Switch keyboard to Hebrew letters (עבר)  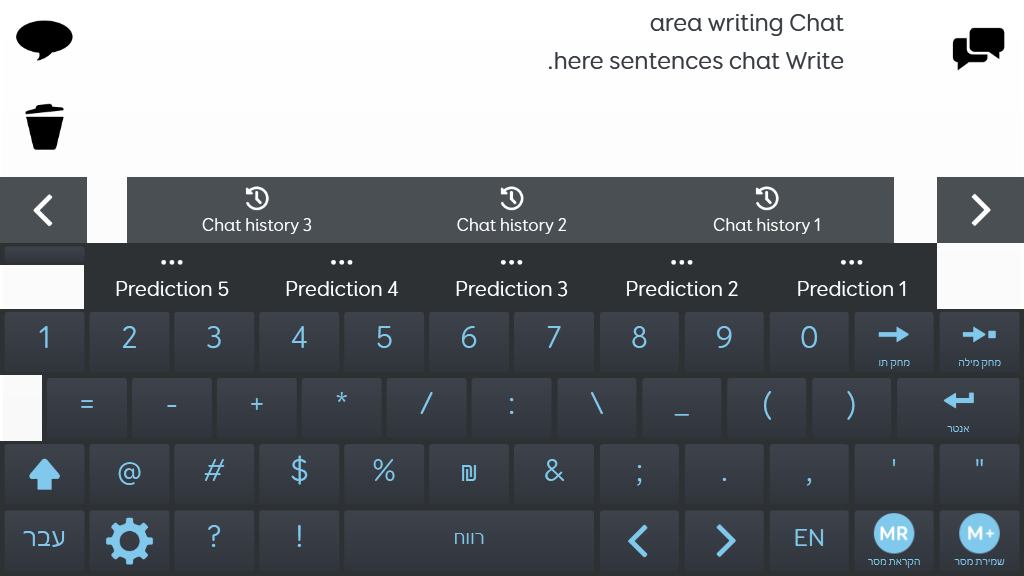coord(44,541)
